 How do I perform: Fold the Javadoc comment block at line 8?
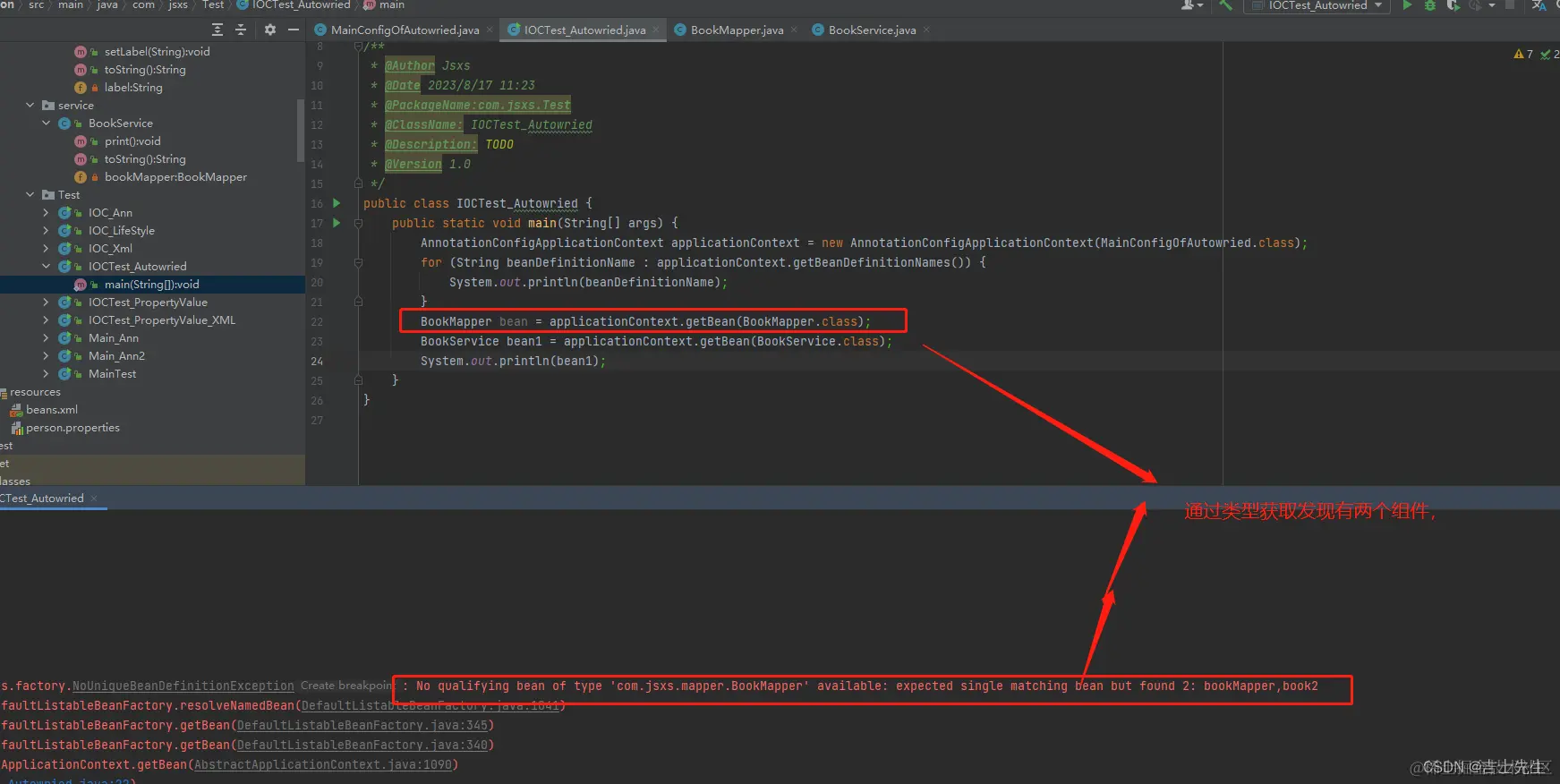point(358,46)
